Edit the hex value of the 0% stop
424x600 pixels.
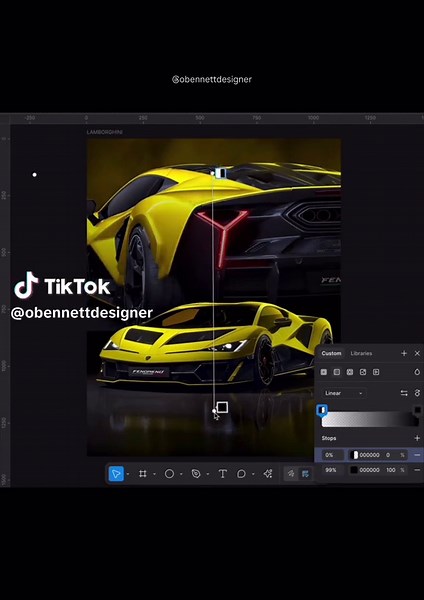(x=369, y=455)
